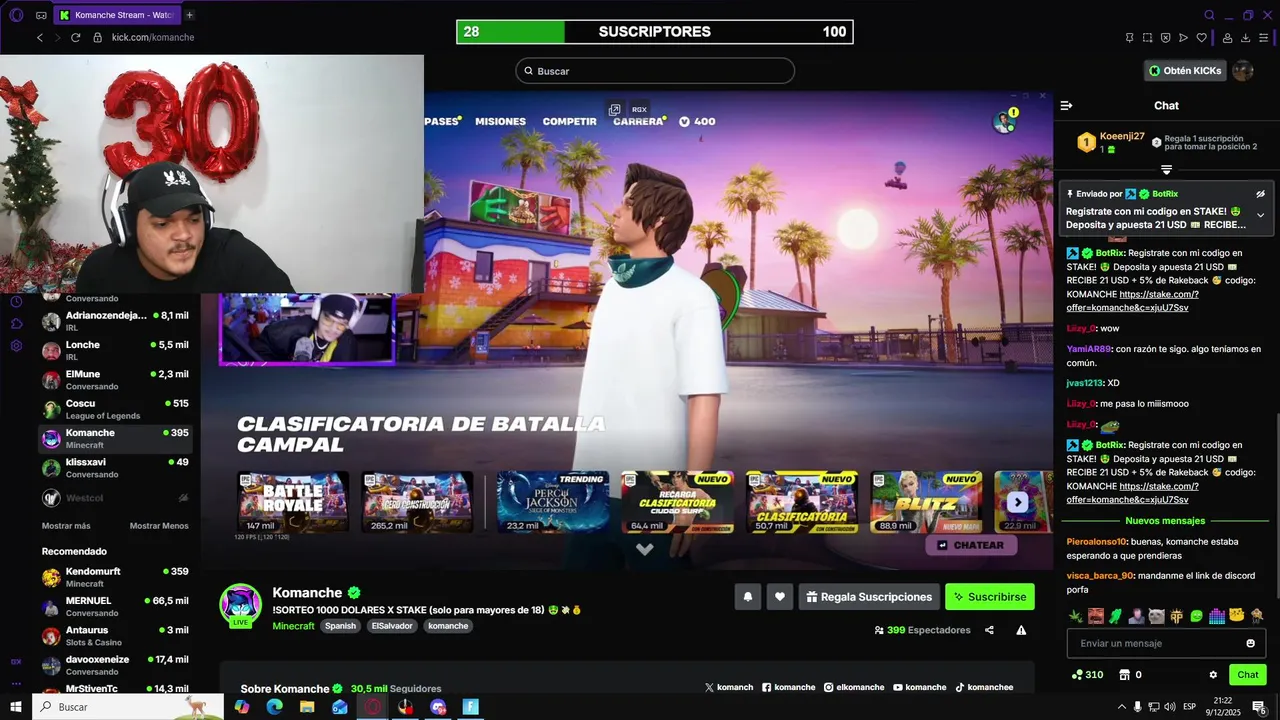
Task: Open Antaurus recommended channel
Action: tap(115, 635)
